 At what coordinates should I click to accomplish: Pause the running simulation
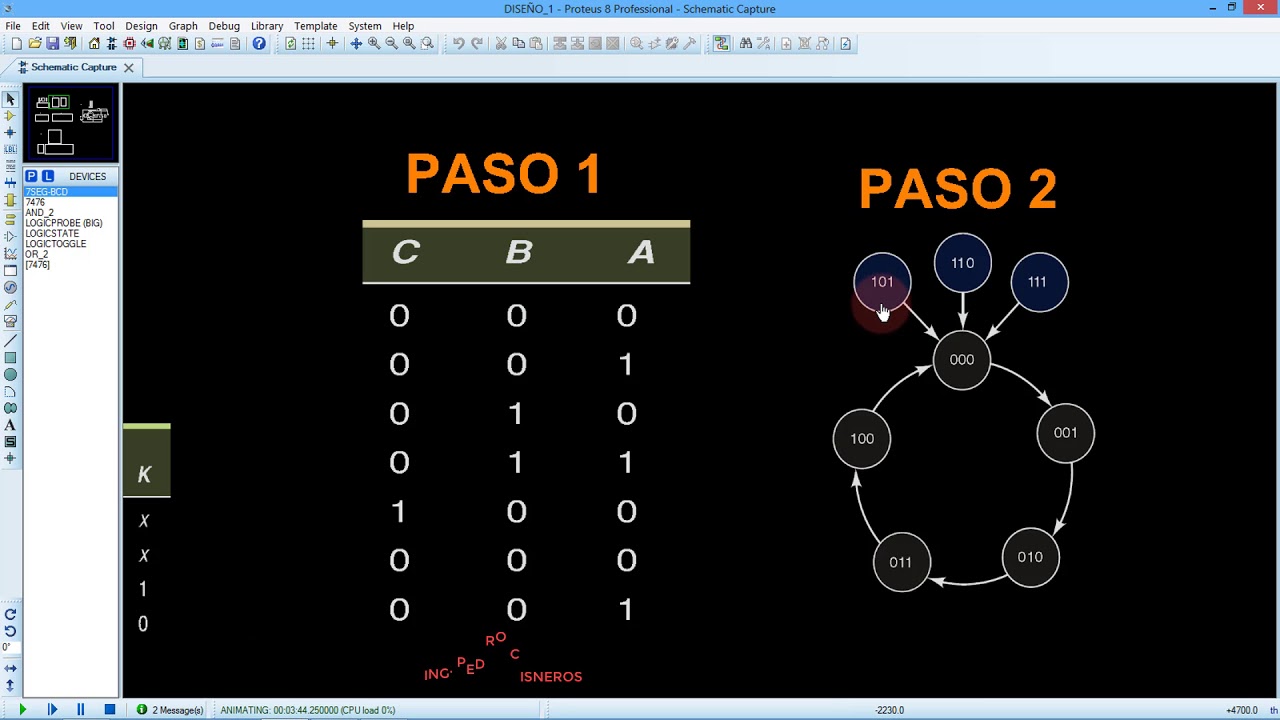(x=81, y=710)
